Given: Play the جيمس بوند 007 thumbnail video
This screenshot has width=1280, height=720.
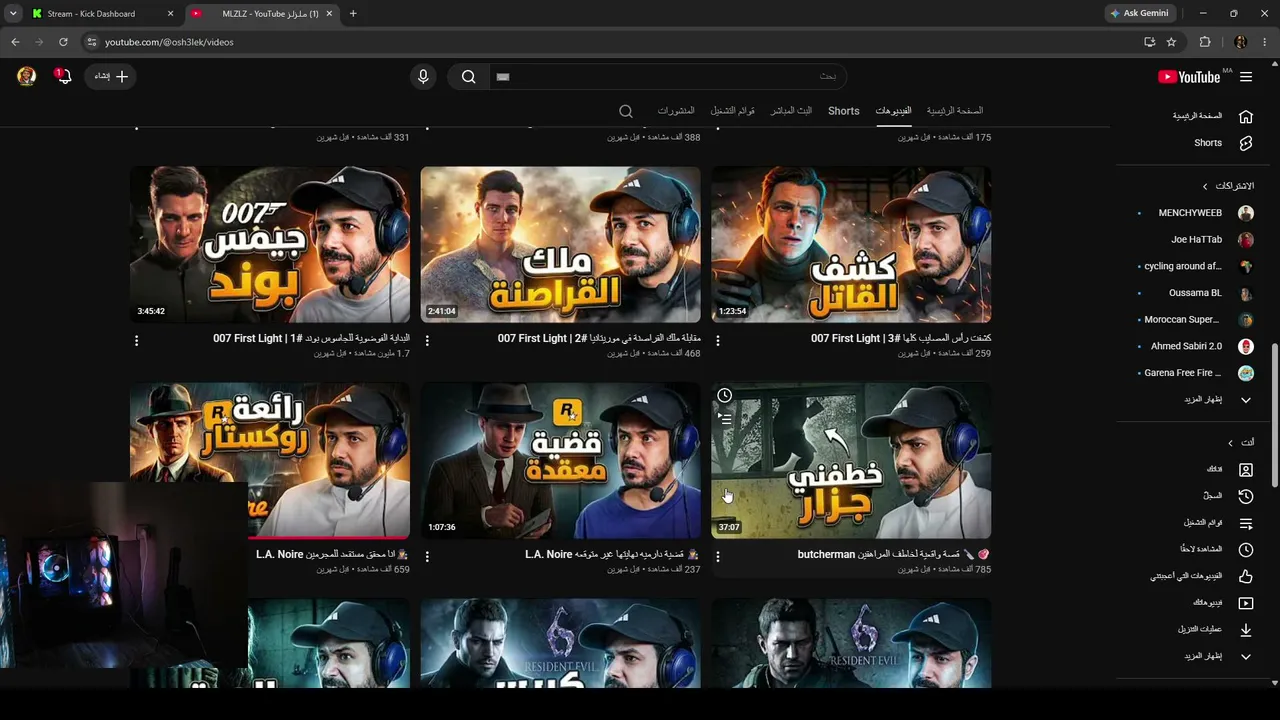Looking at the screenshot, I should pyautogui.click(x=270, y=245).
